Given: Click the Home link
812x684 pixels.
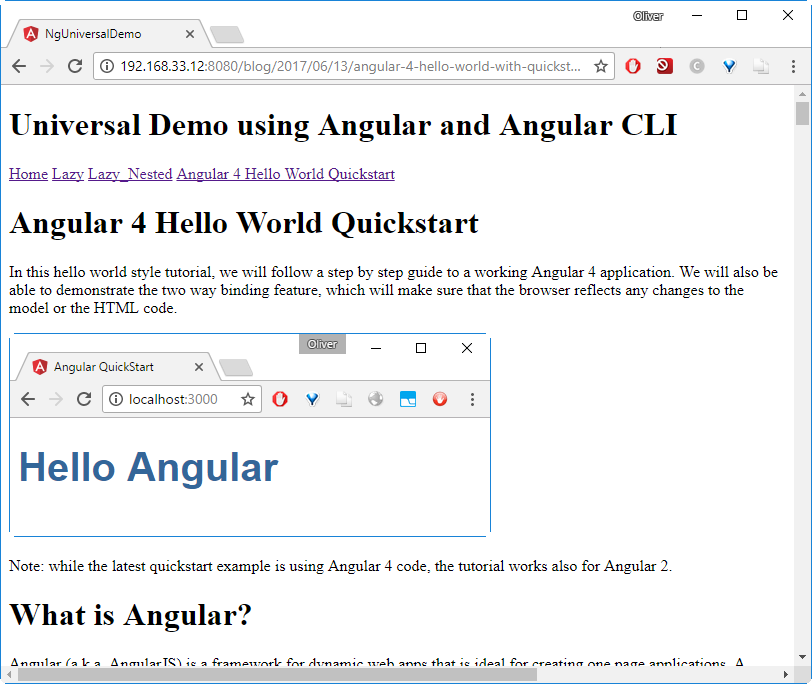Looking at the screenshot, I should point(28,174).
